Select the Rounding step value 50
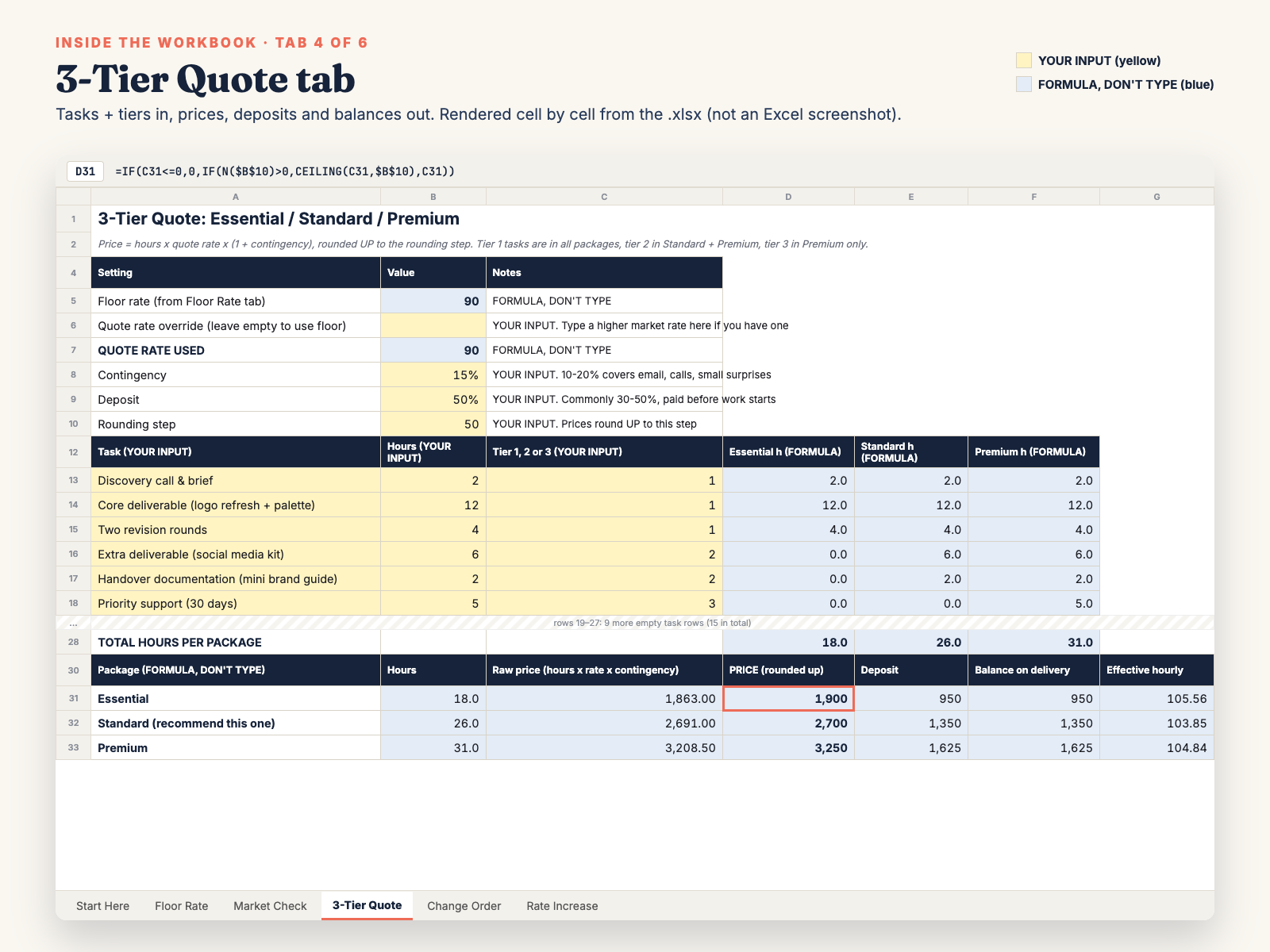This screenshot has width=1270, height=952. (433, 424)
